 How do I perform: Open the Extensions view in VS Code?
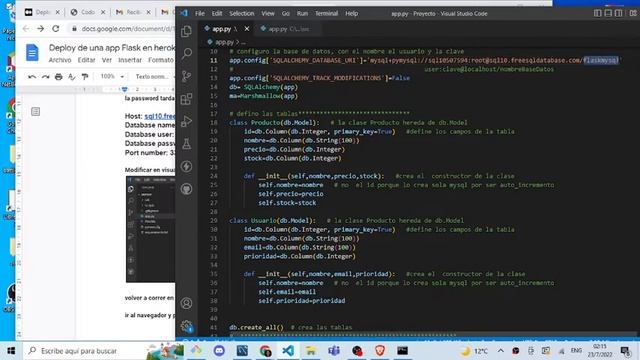coord(187,99)
